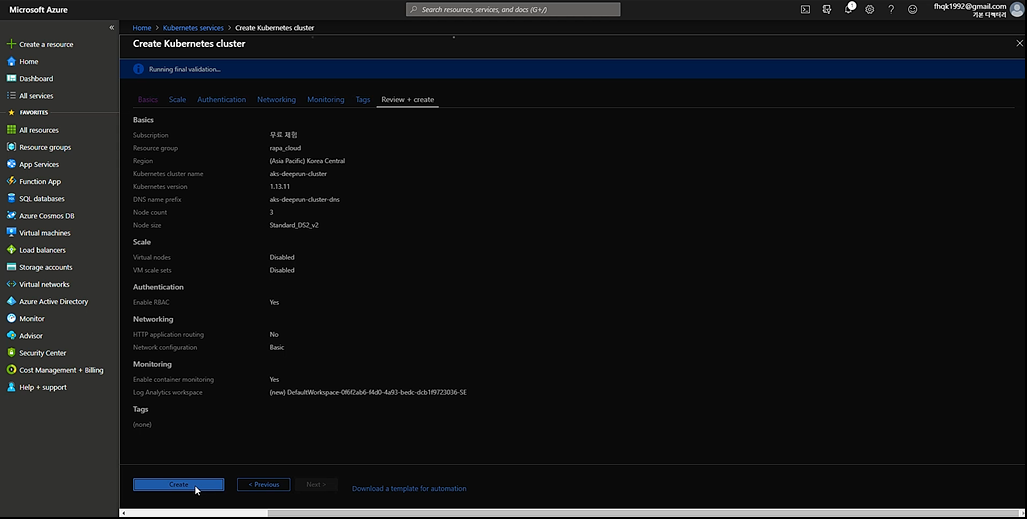This screenshot has width=1027, height=519.
Task: Click the Help + support icon
Action: [11, 387]
